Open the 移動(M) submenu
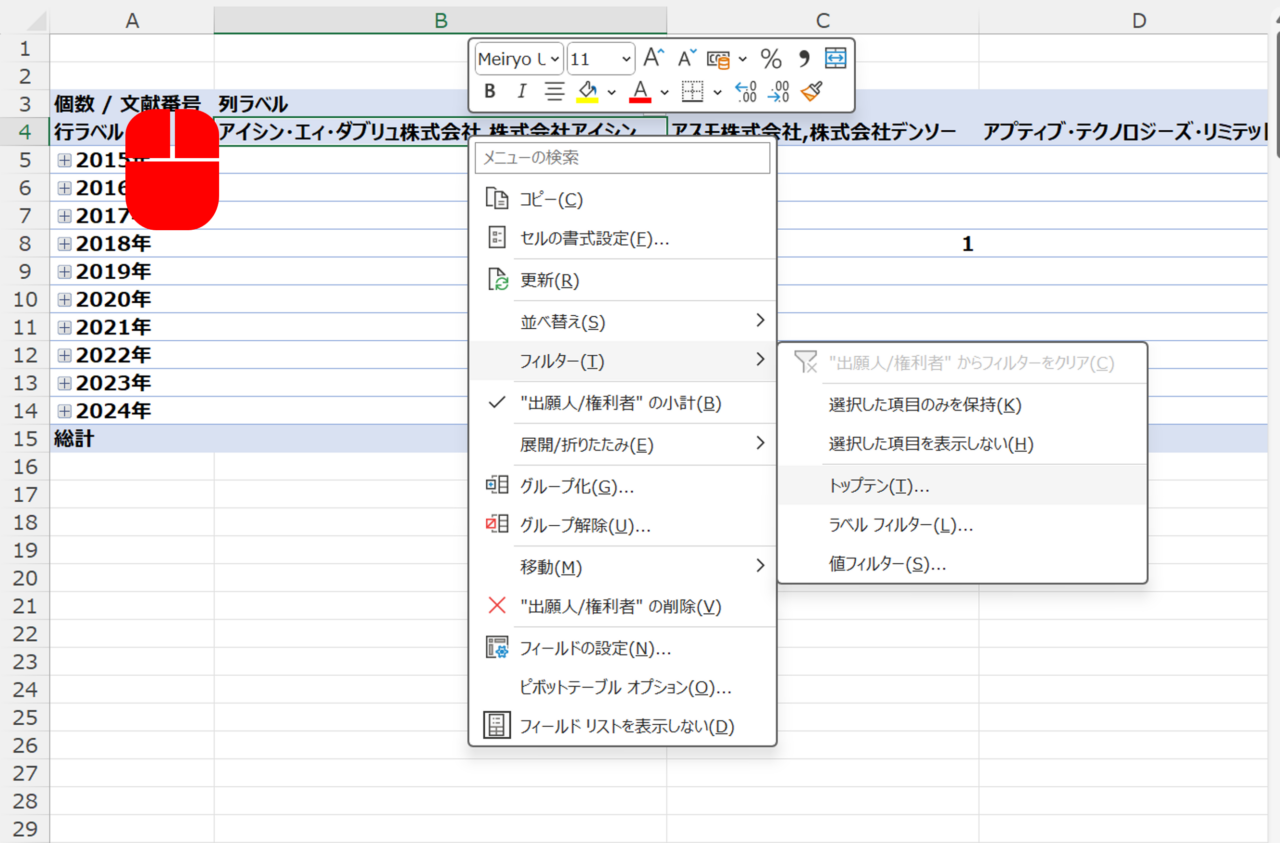This screenshot has width=1280, height=843. pyautogui.click(x=622, y=567)
